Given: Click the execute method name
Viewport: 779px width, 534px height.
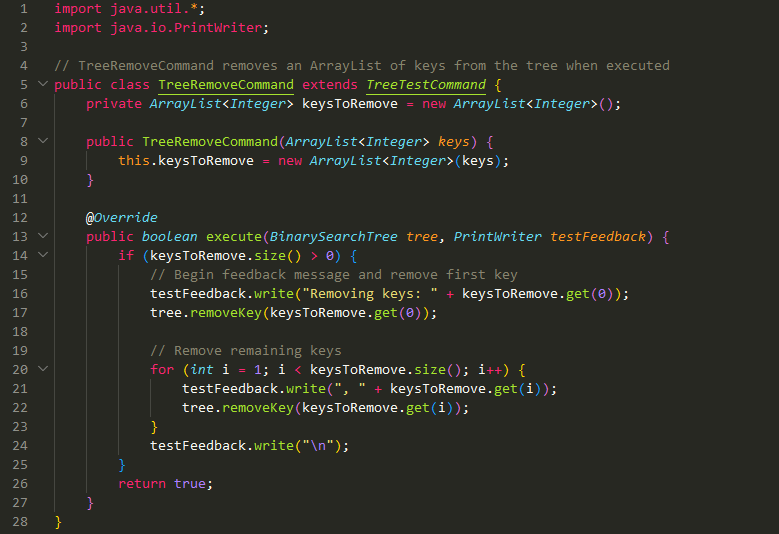Looking at the screenshot, I should click(234, 236).
